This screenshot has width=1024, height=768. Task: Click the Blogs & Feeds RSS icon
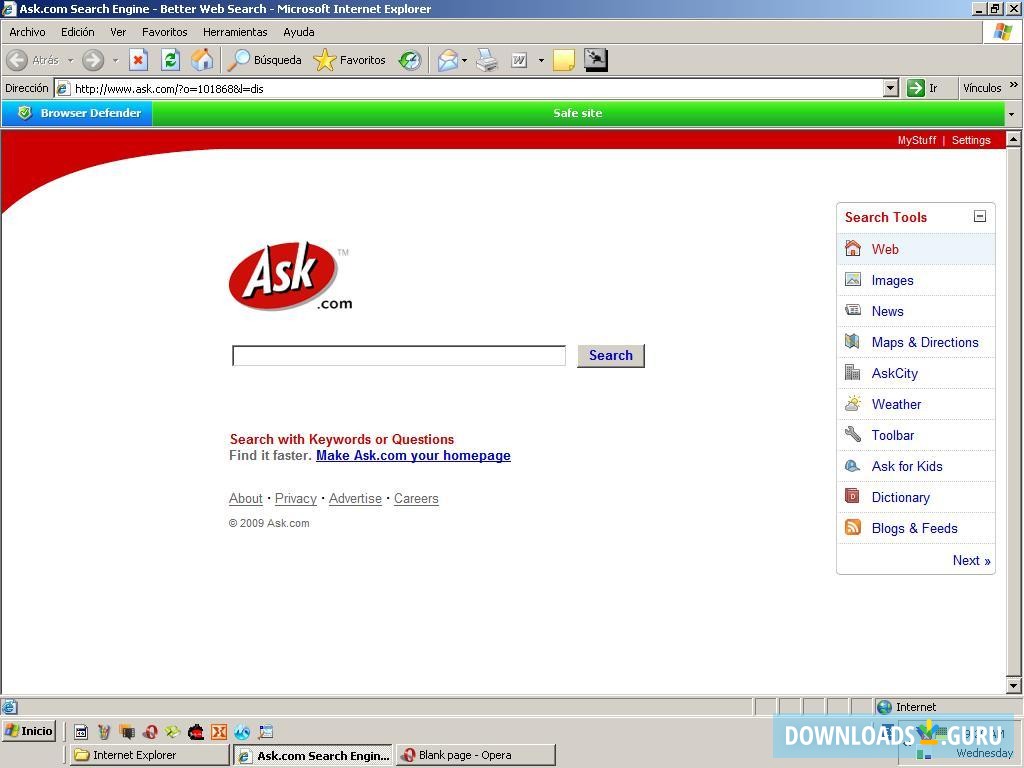[853, 527]
